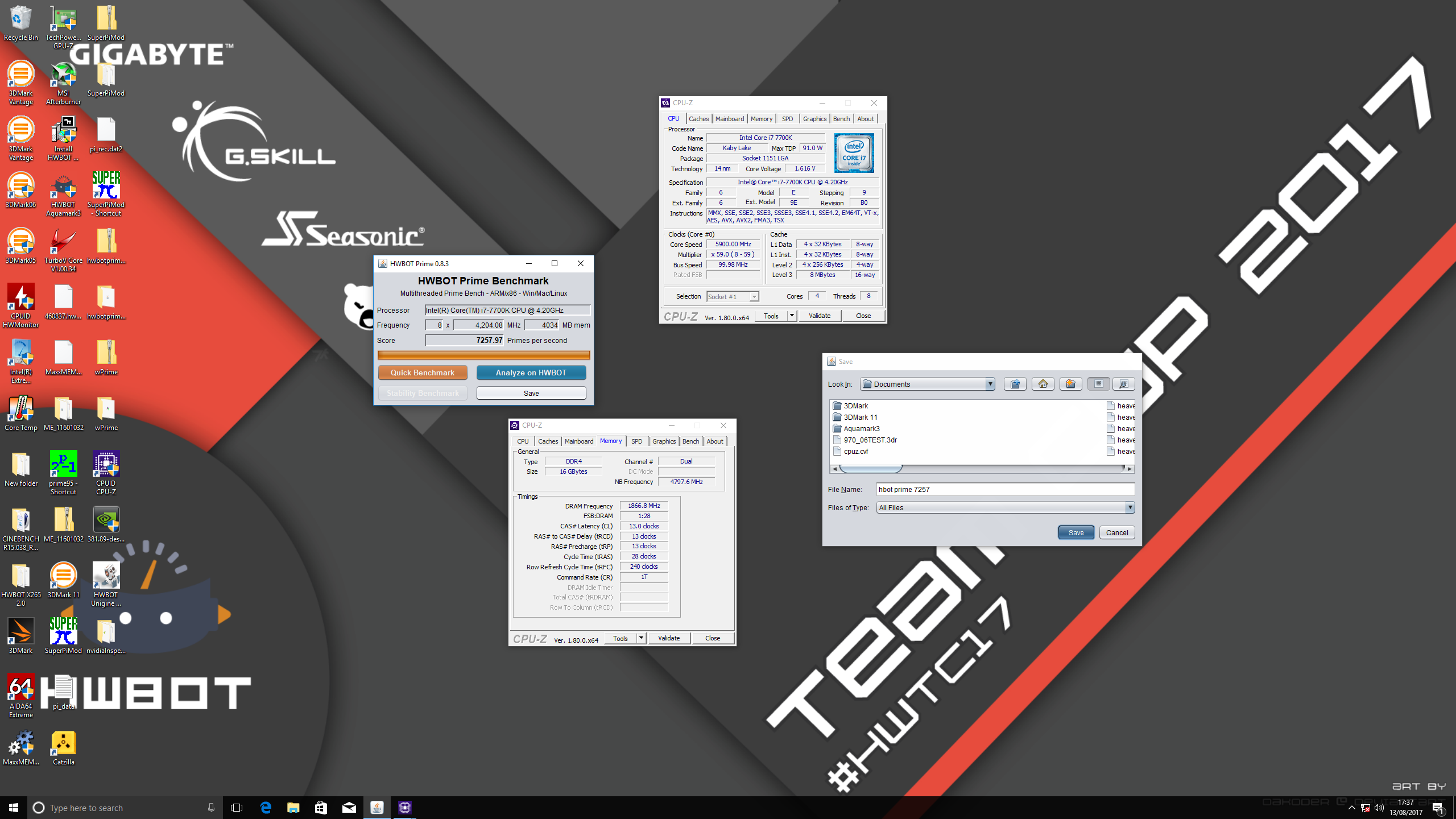Select 970_06TEST.3dr file in Save dialog
Screen dimensions: 1456x819
(x=864, y=440)
